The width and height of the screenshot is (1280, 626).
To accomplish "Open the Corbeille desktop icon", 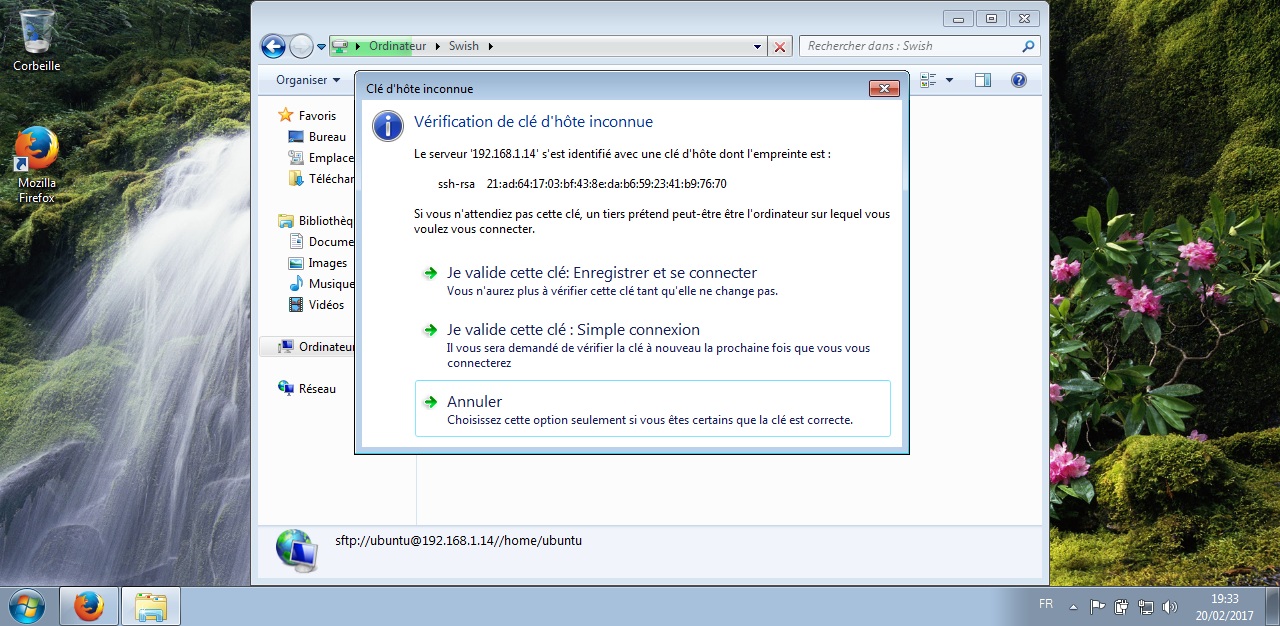I will (37, 40).
